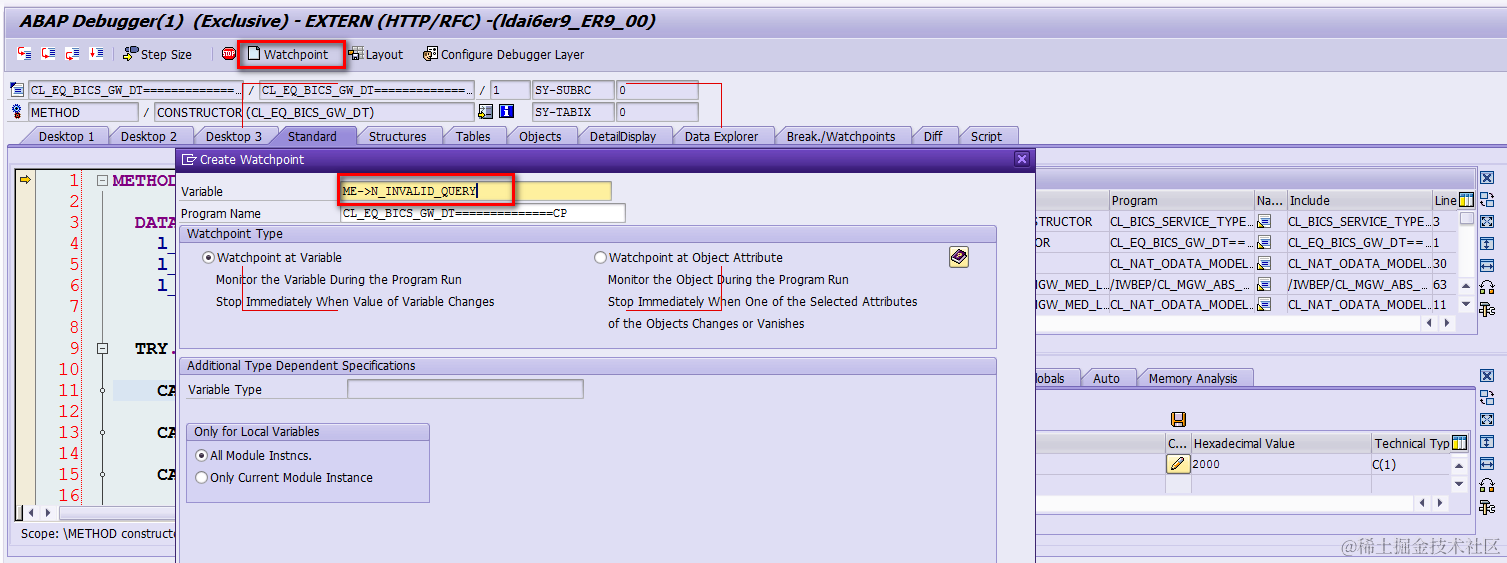Maximize the variables tool panel
1507x563 pixels.
1487,419
